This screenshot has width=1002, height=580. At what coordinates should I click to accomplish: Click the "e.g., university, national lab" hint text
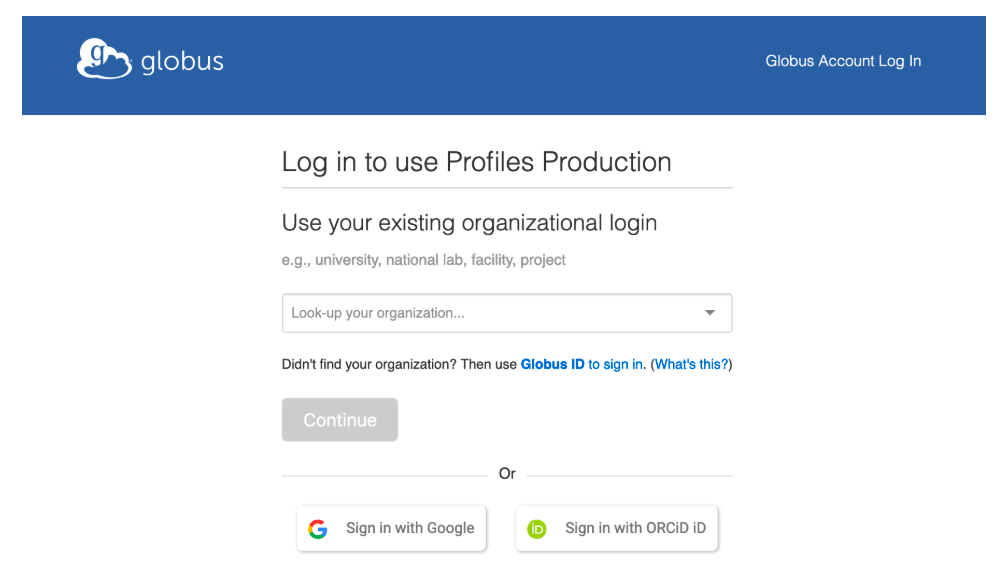coord(423,260)
